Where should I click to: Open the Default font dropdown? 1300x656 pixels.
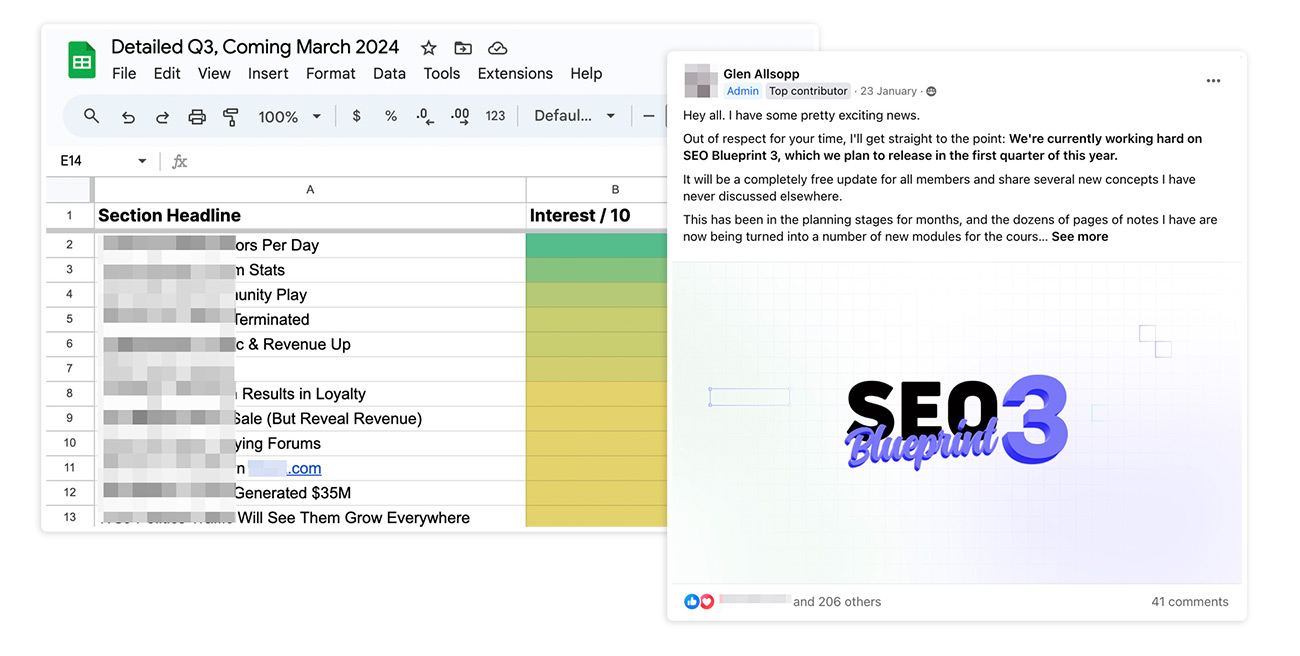coord(574,116)
